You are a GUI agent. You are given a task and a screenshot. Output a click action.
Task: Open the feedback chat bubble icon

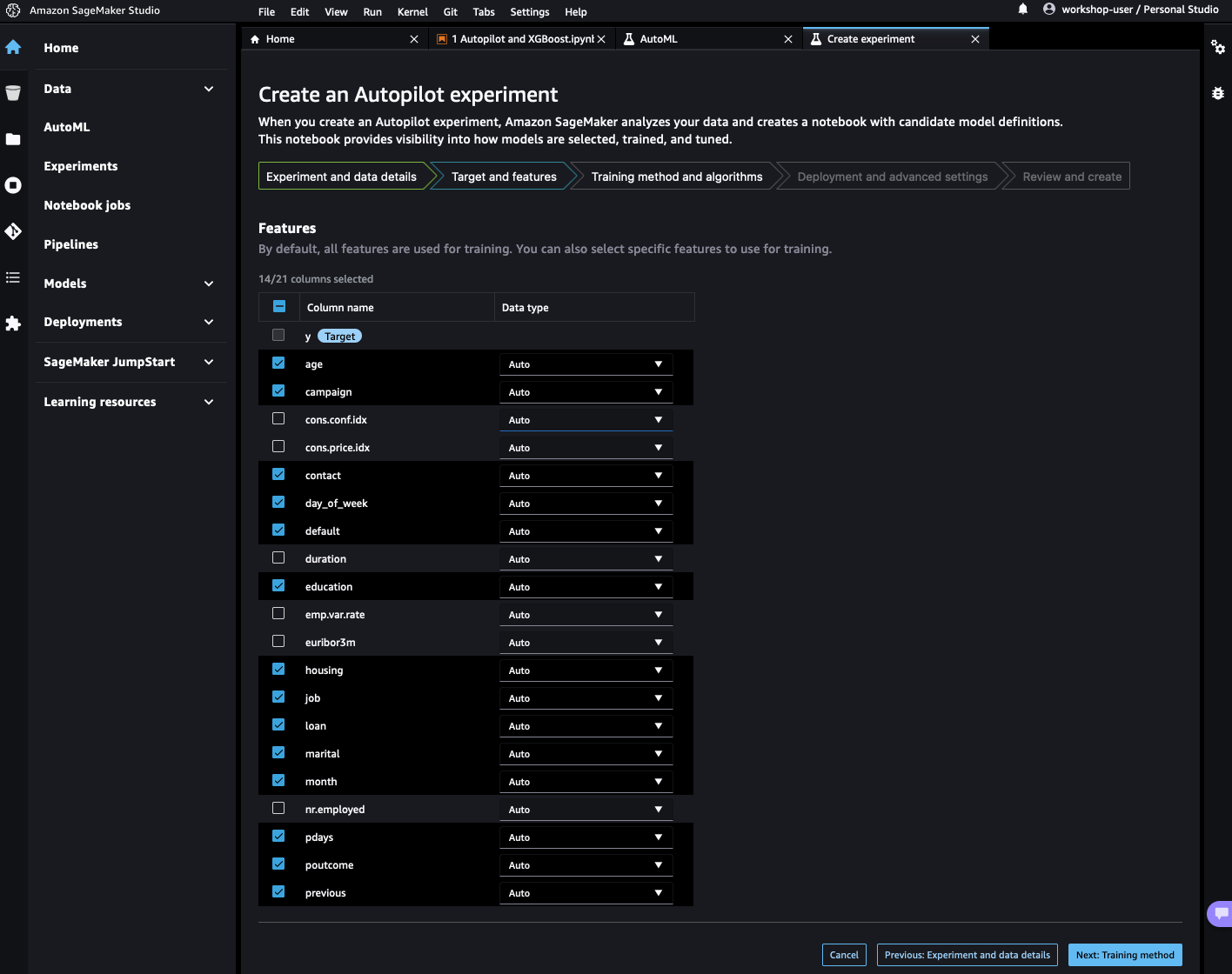click(x=1222, y=913)
